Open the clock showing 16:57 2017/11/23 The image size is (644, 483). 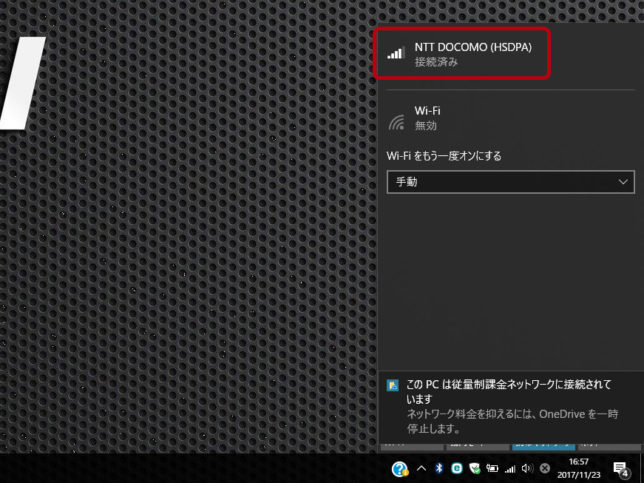click(579, 468)
